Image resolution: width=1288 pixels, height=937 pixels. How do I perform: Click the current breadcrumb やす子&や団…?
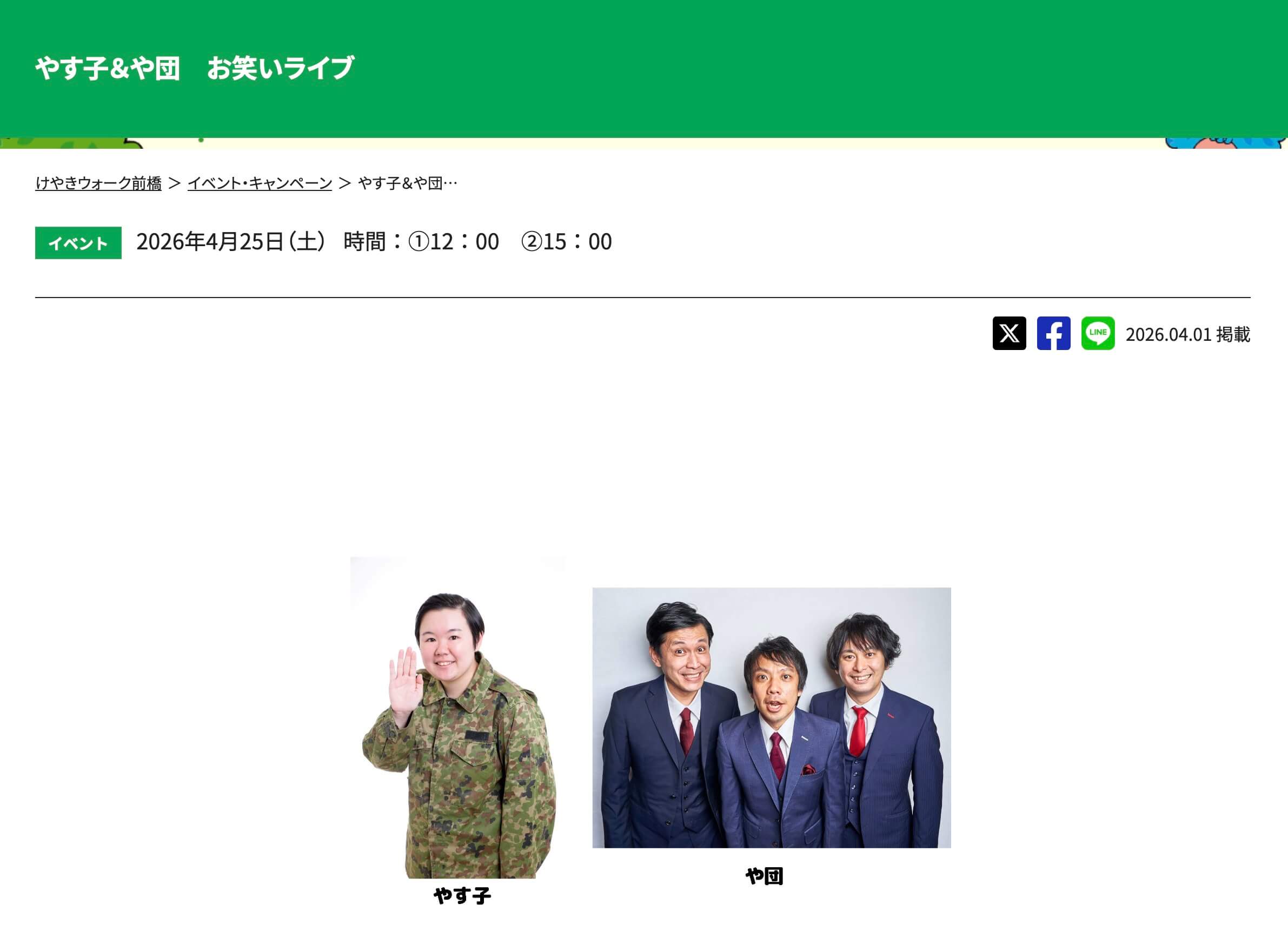pyautogui.click(x=408, y=183)
